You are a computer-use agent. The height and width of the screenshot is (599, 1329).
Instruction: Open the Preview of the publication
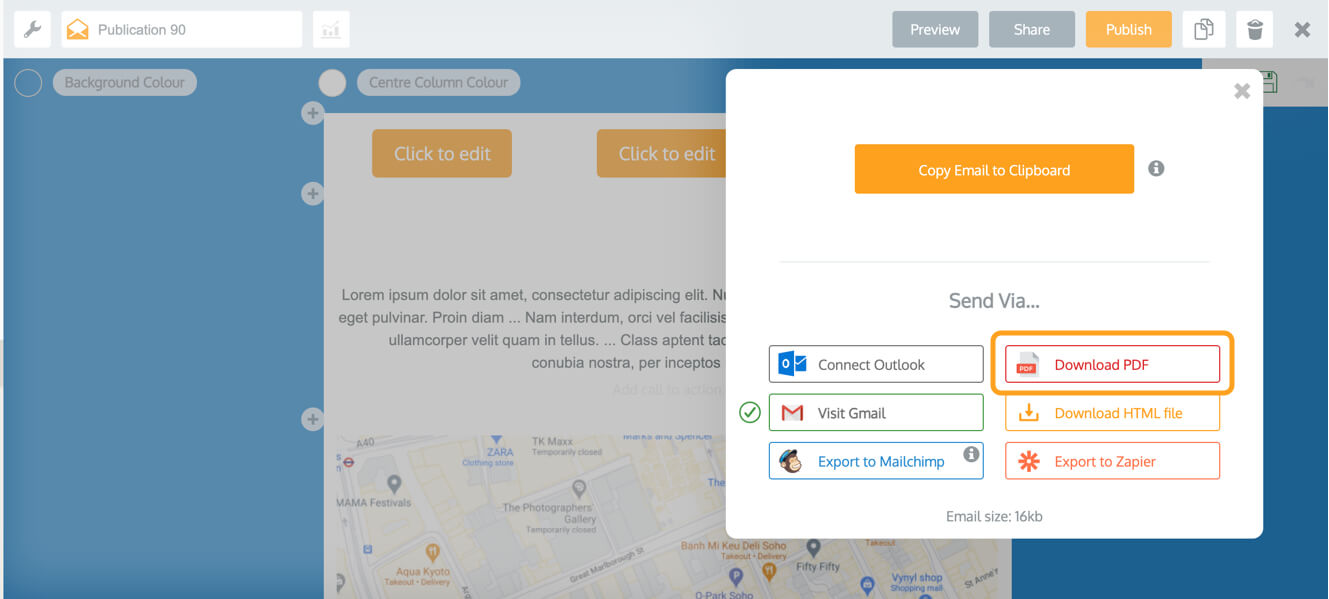(x=935, y=29)
